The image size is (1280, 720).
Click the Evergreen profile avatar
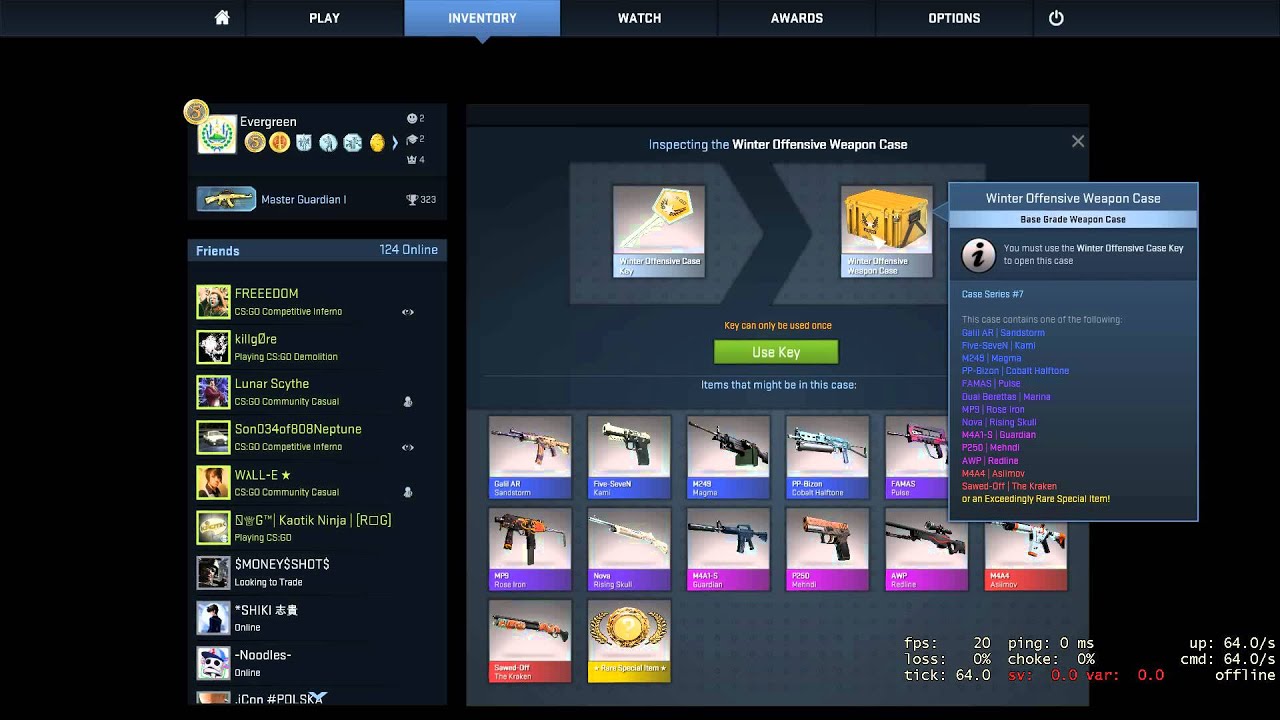pos(217,135)
